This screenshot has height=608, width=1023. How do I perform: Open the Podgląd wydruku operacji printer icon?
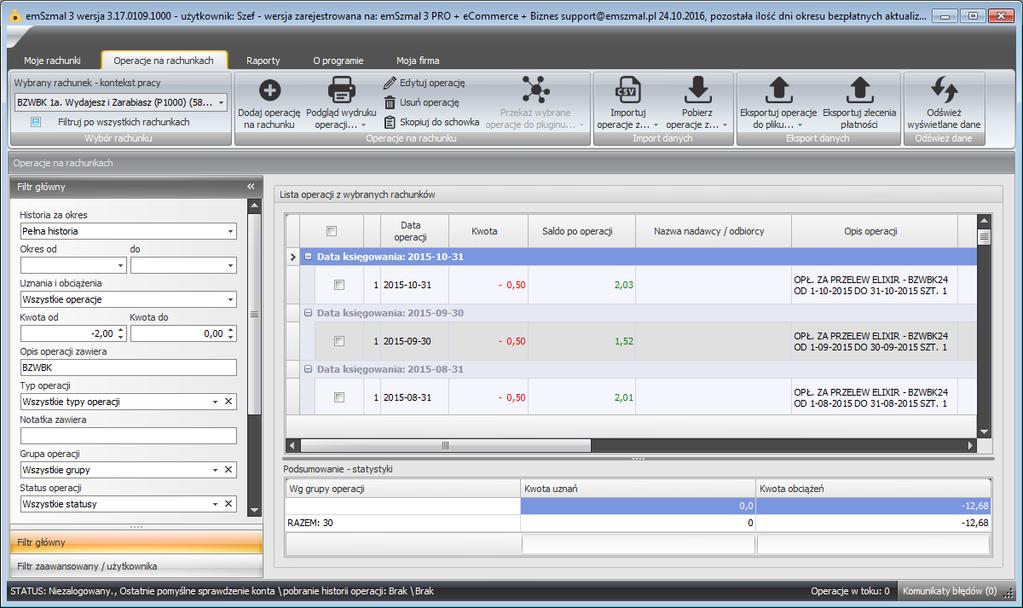click(x=341, y=90)
